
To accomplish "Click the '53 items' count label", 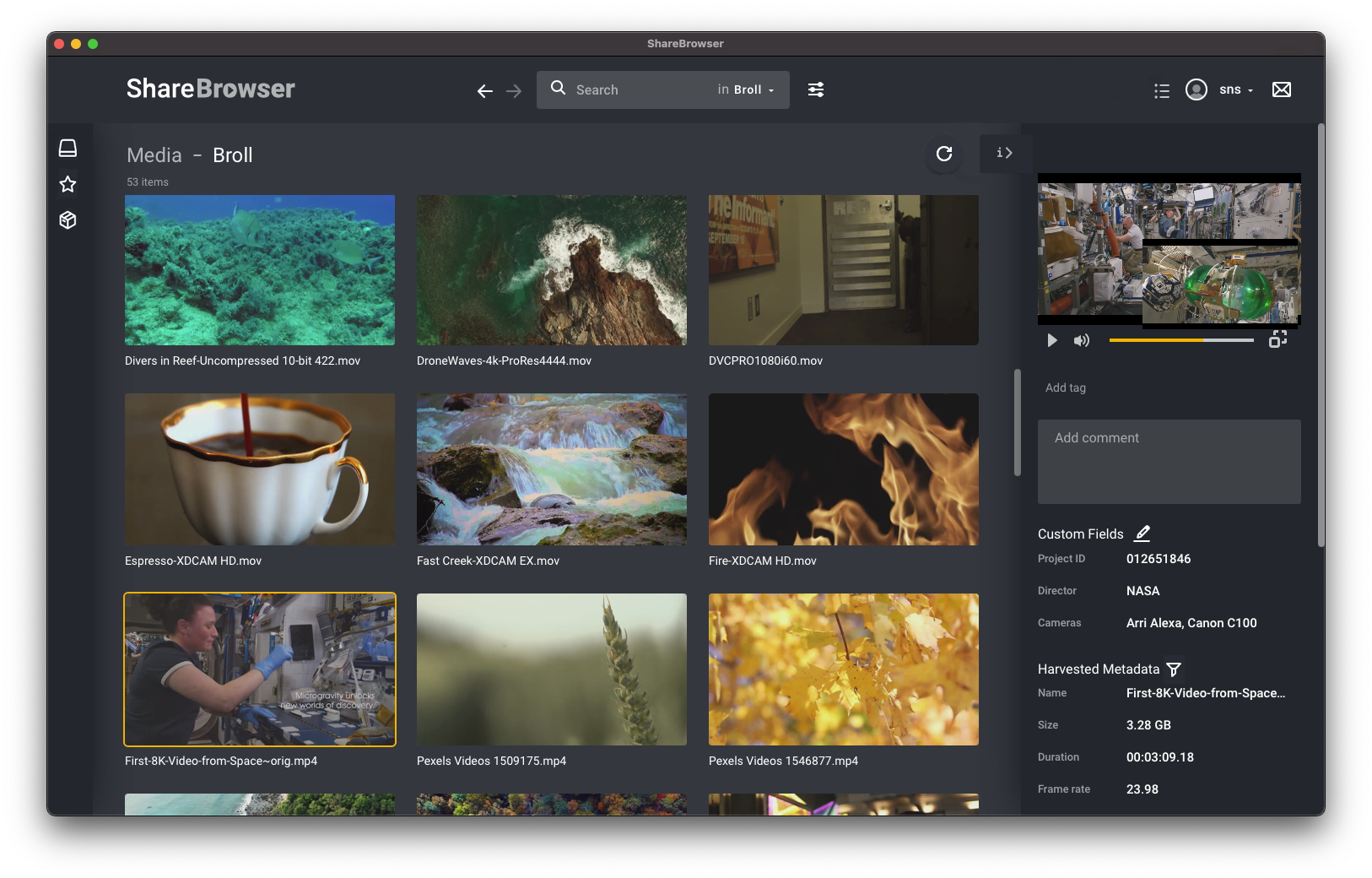I will pyautogui.click(x=148, y=182).
